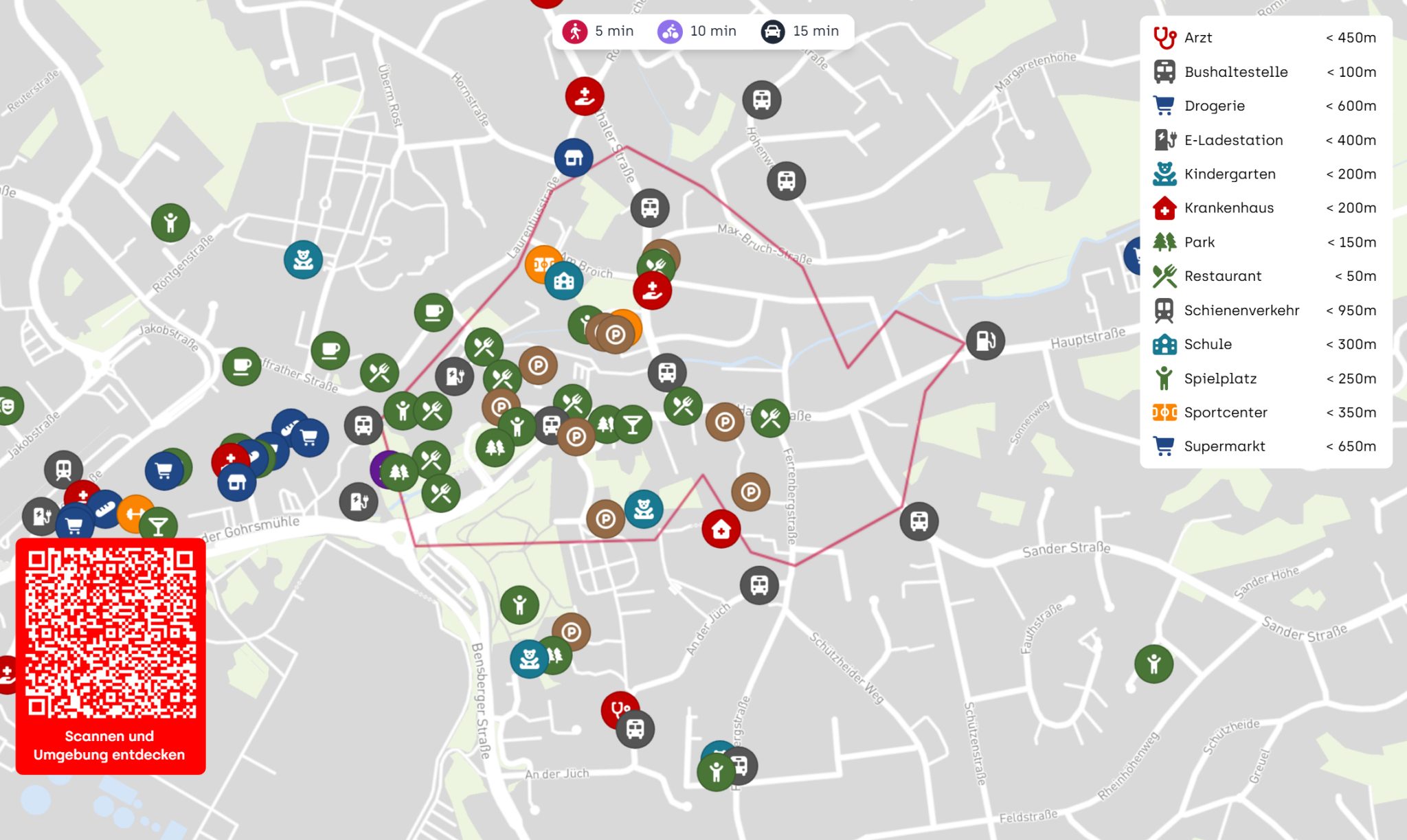Open the gray train station map marker
The height and width of the screenshot is (840, 1407).
point(63,470)
